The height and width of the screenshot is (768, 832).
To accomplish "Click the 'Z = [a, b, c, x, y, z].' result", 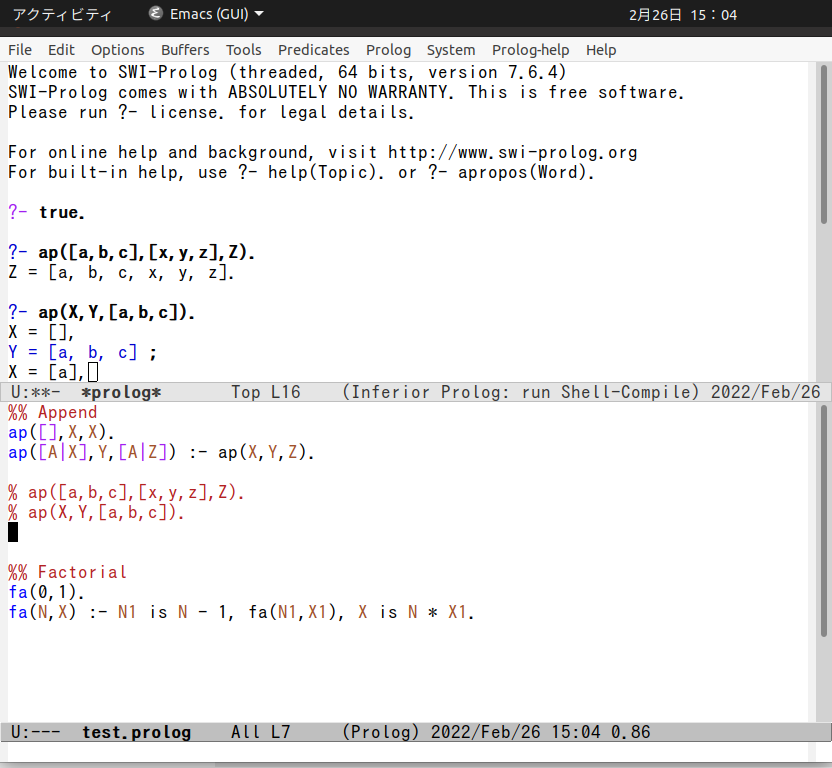I will click(121, 273).
